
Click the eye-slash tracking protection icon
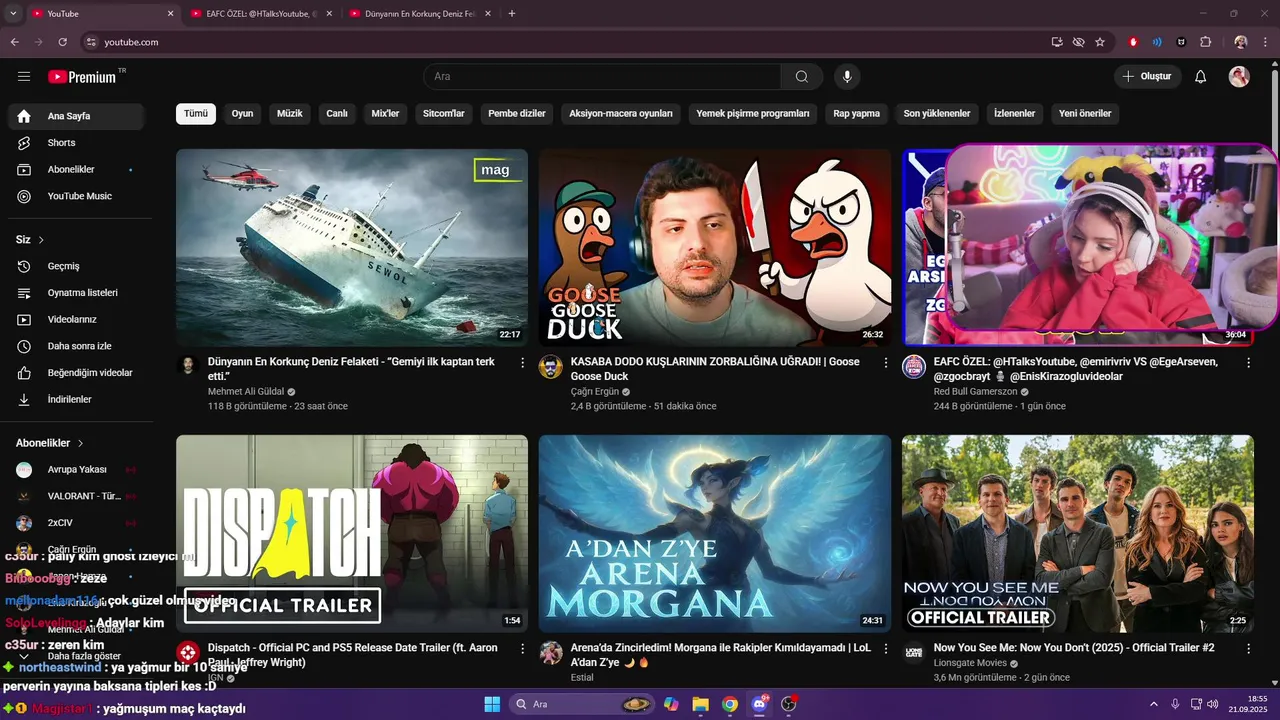[1078, 42]
